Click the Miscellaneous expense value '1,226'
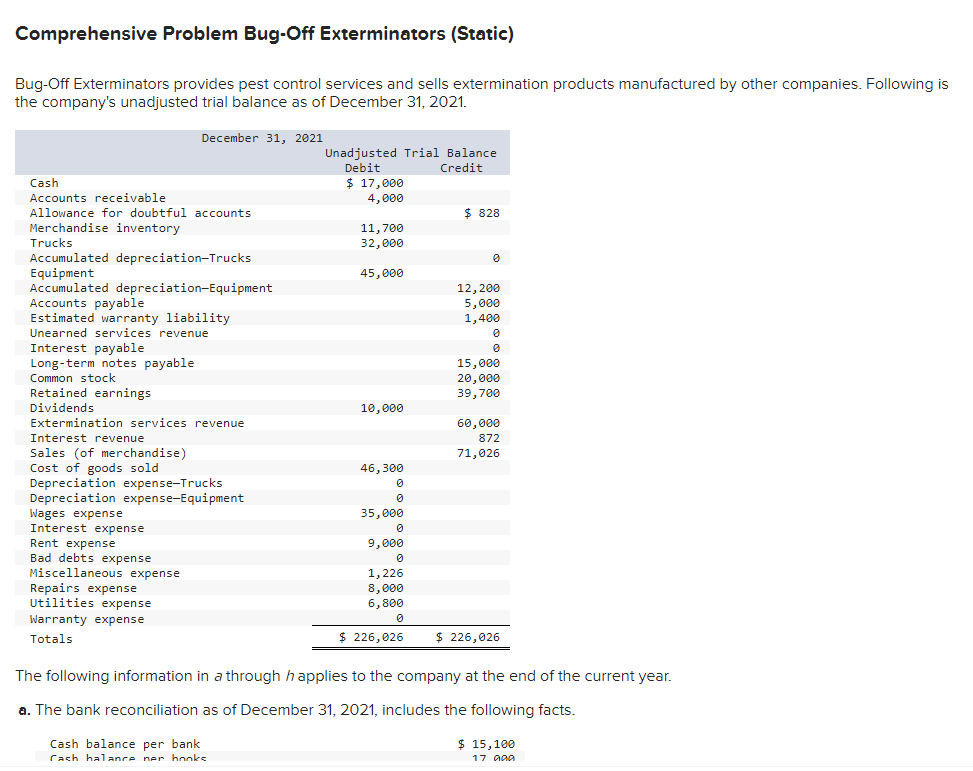 [385, 573]
